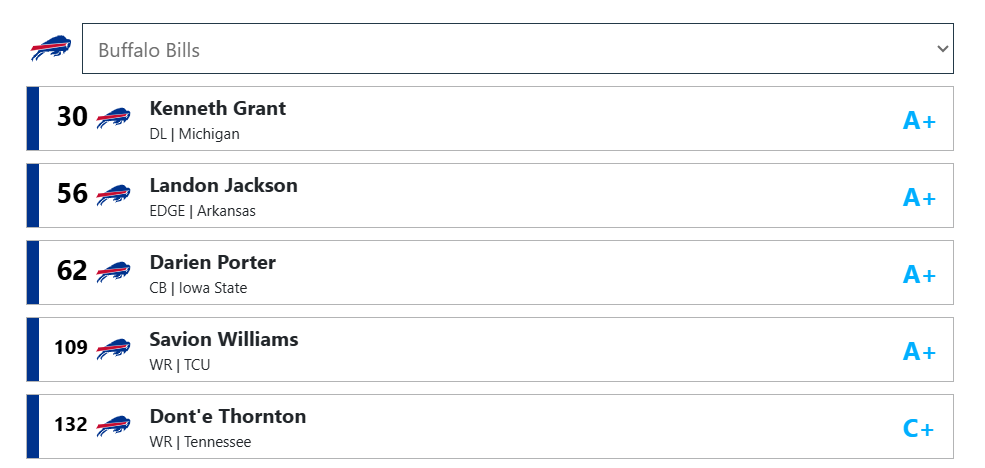Click the A+ grade for Darien Porter
Viewport: 985px width, 468px height.
pyautogui.click(x=919, y=274)
